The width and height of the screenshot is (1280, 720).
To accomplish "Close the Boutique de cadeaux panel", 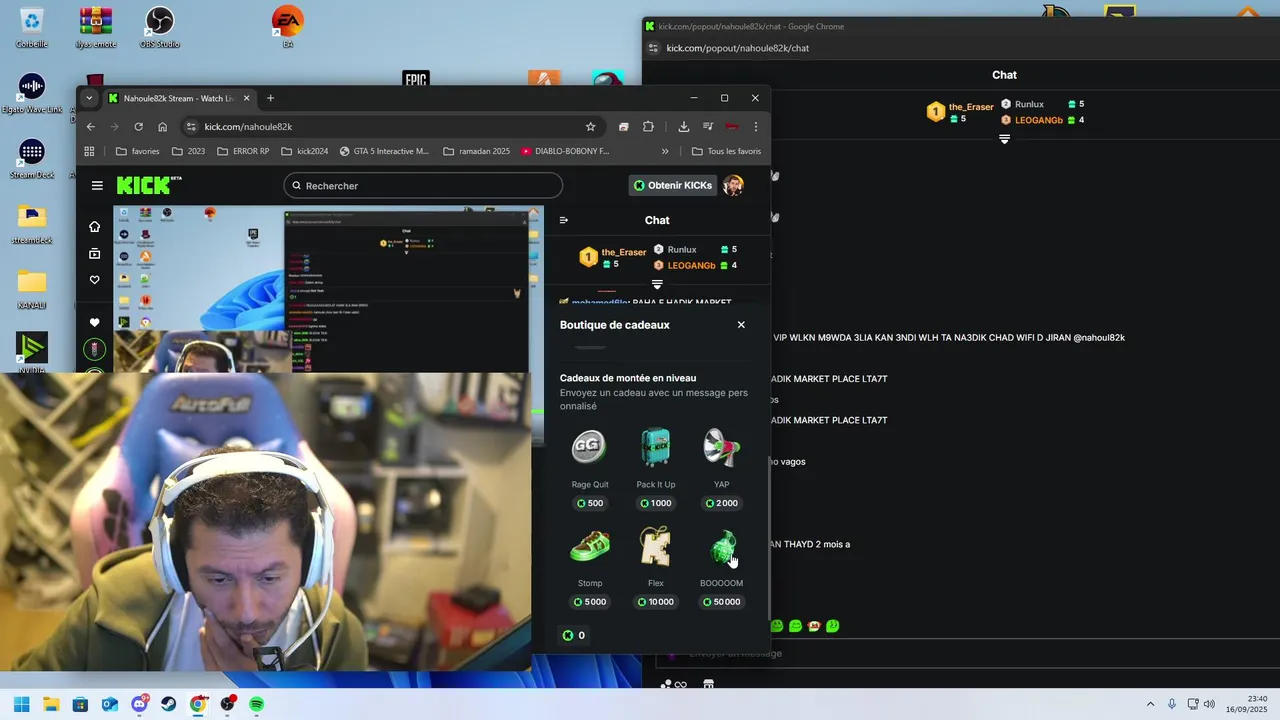I will click(741, 325).
